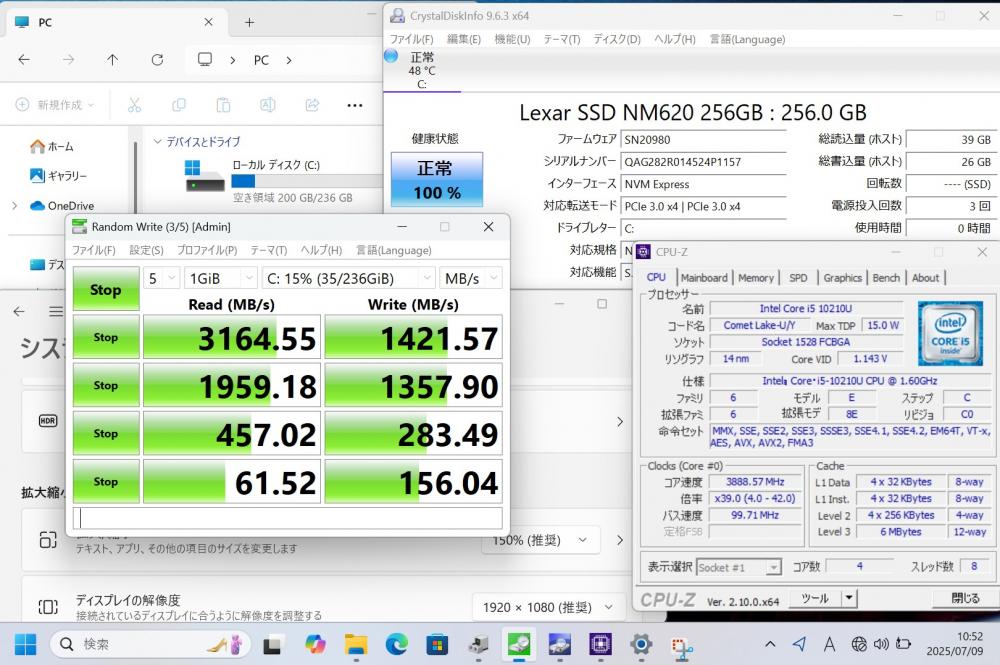This screenshot has width=1000, height=665.
Task: Switch to CrystalDiskMark on the taskbar
Action: [x=519, y=645]
